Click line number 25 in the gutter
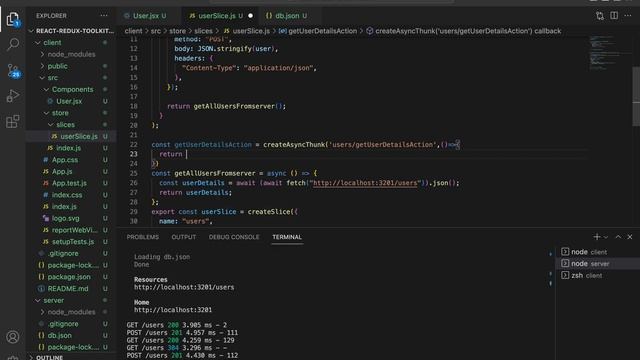Screen dimensions: 640x360 click(133, 173)
